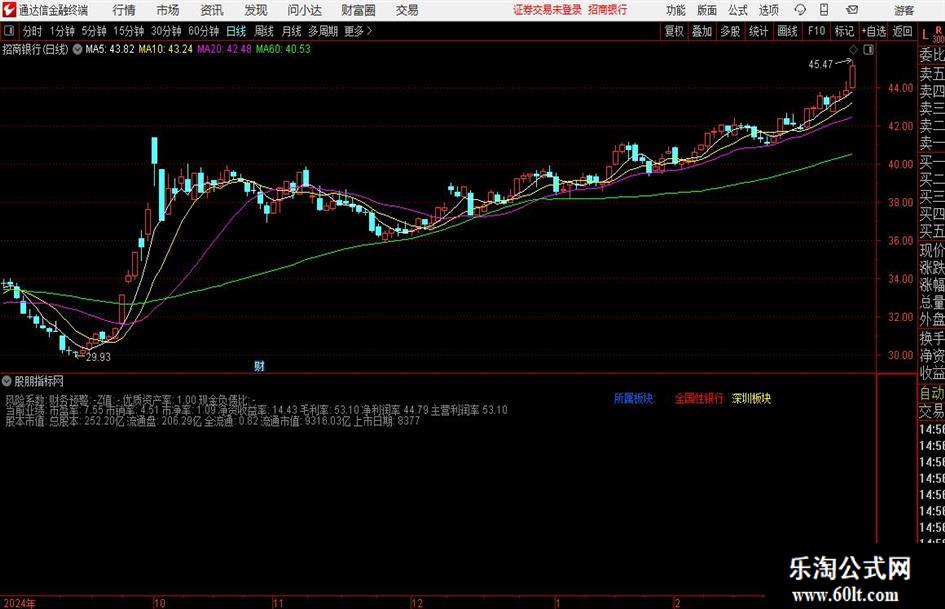Open the 资讯 menu
945x609 pixels.
tap(212, 10)
